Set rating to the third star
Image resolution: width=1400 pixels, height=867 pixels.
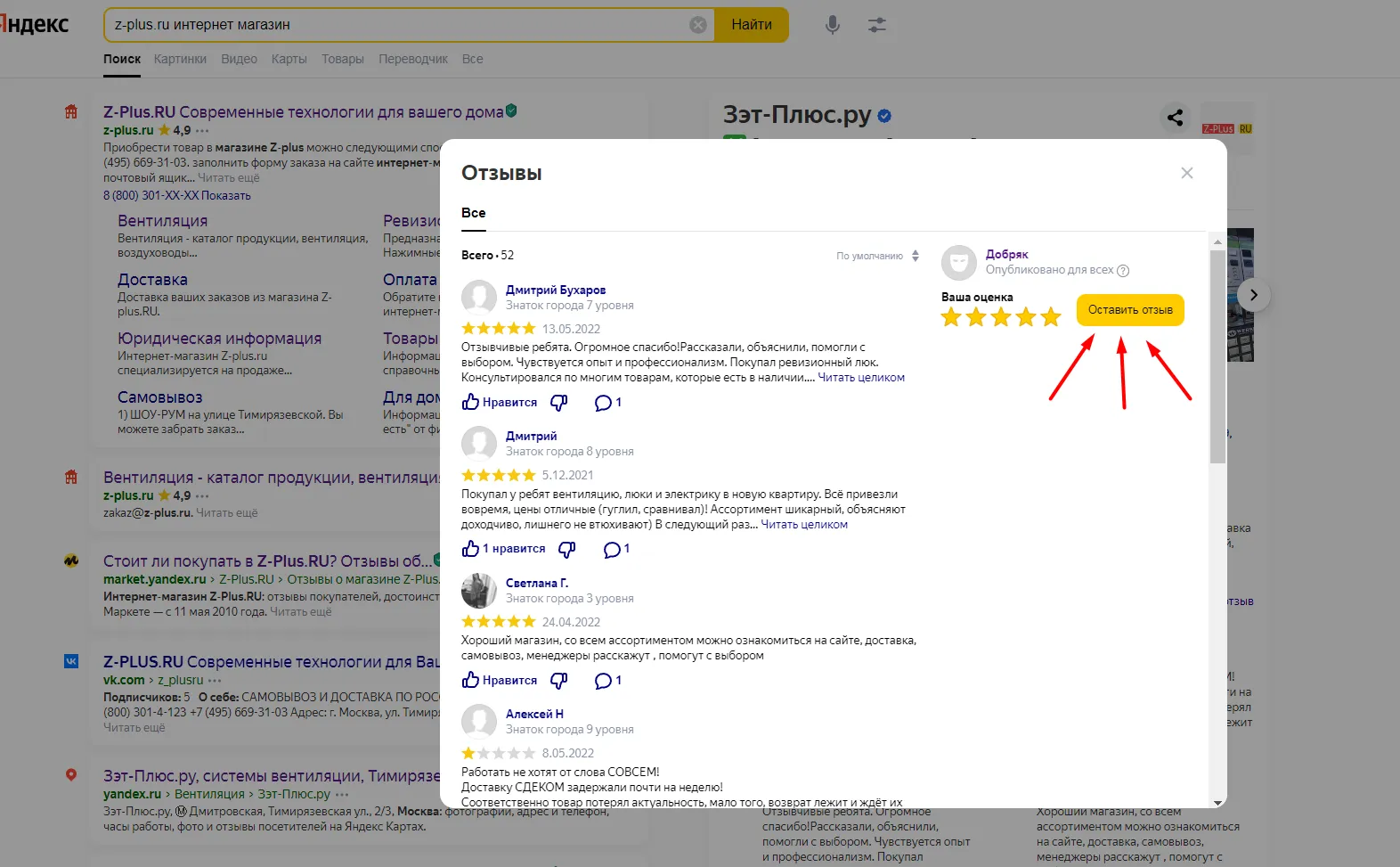(x=1001, y=317)
